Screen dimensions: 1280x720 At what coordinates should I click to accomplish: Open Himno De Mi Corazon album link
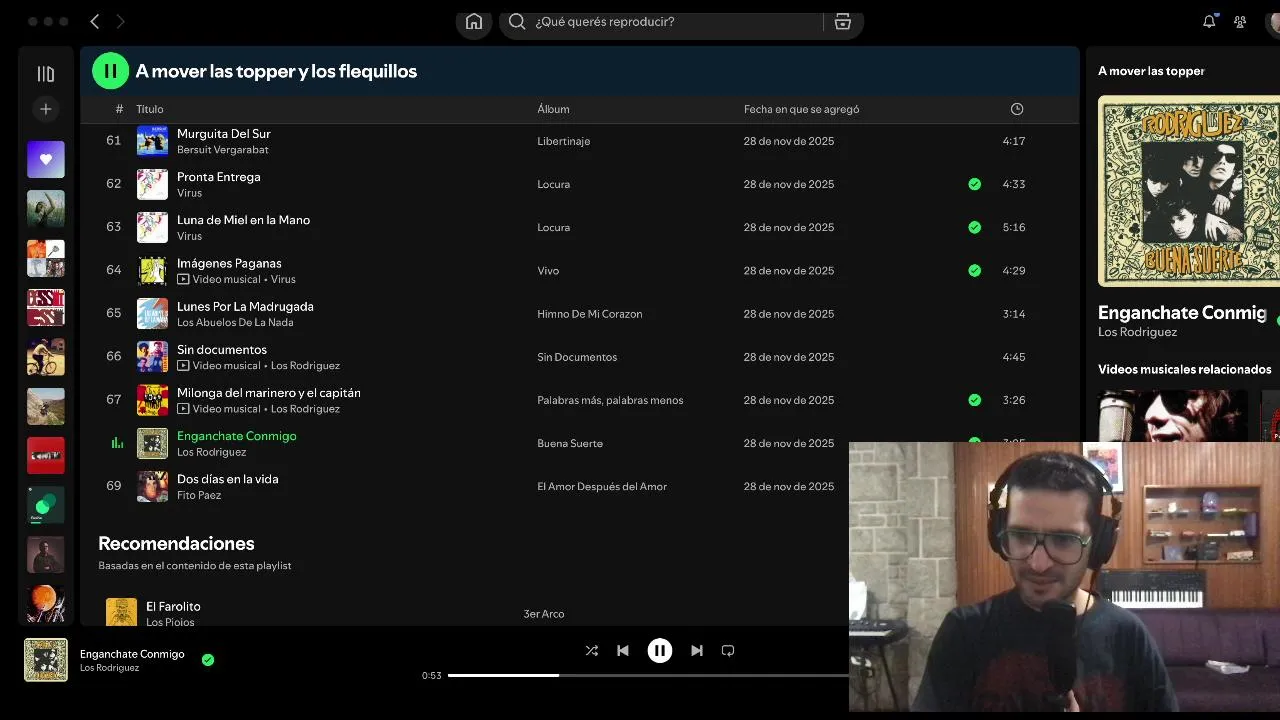click(589, 314)
